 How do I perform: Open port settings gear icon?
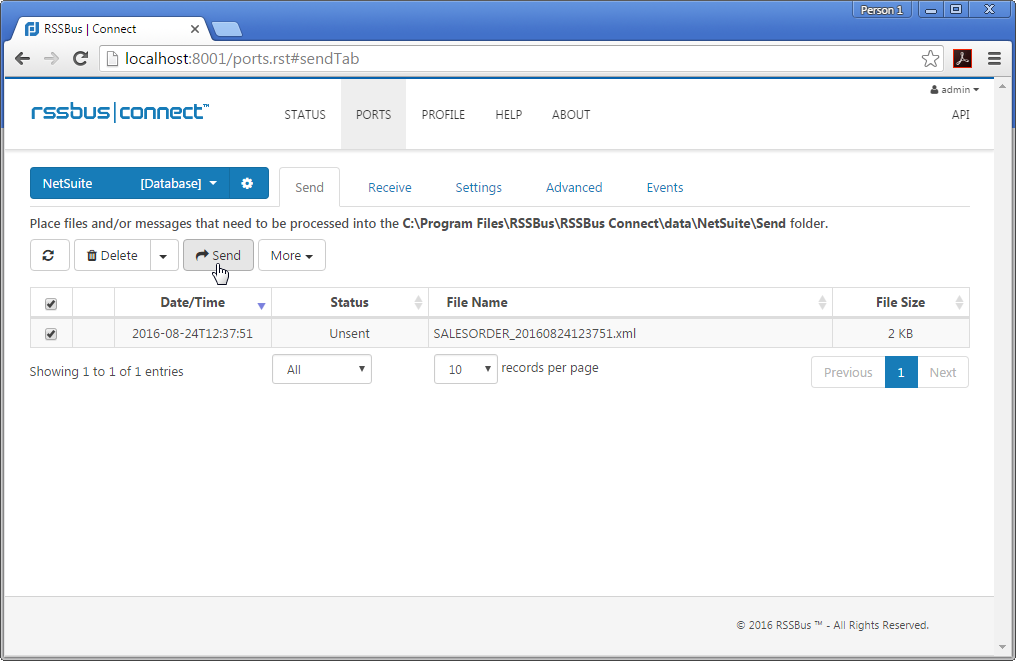click(248, 184)
